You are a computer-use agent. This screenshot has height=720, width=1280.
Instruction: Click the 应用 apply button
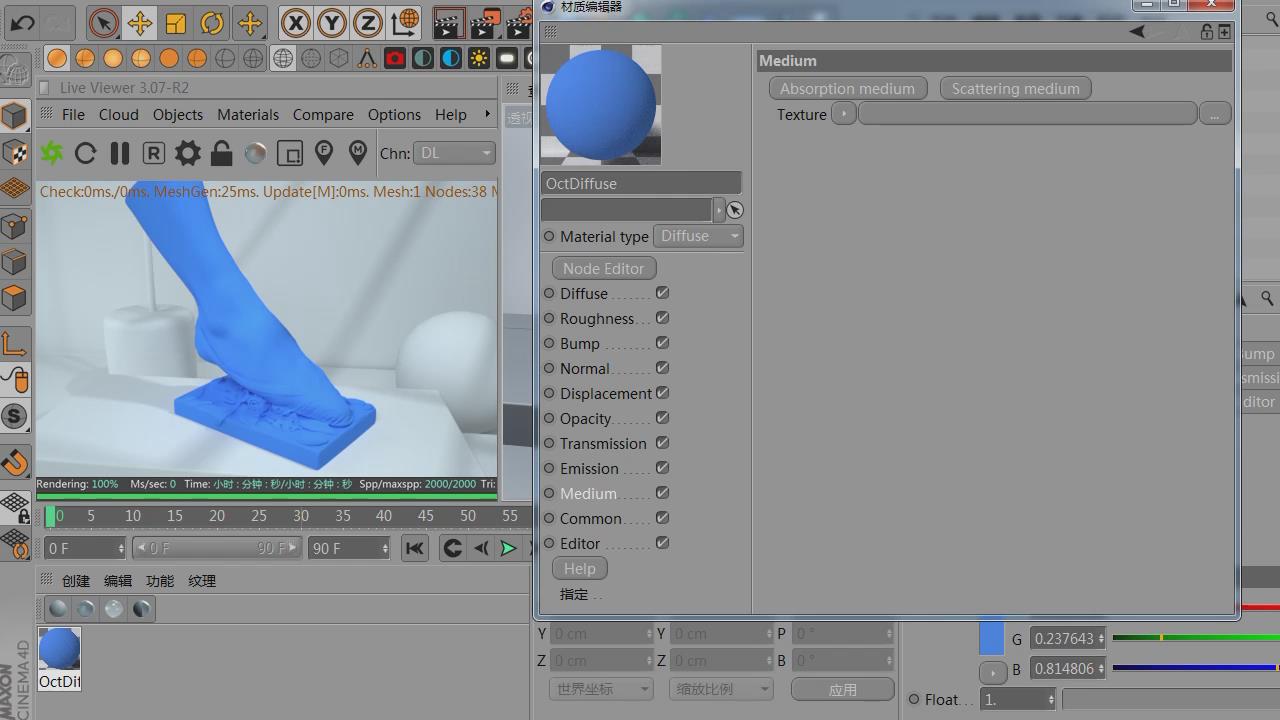843,689
